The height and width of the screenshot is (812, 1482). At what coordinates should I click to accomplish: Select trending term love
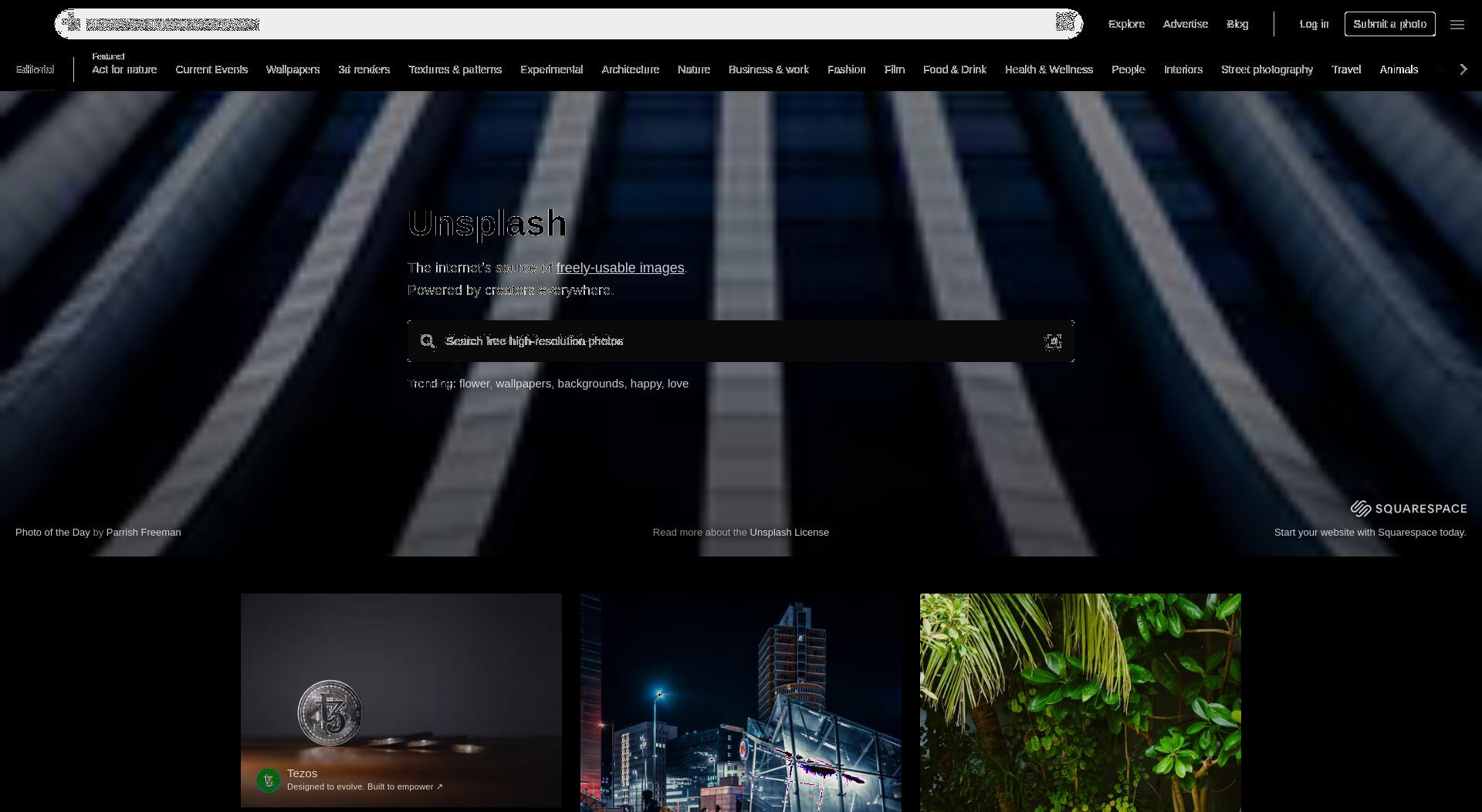click(678, 384)
